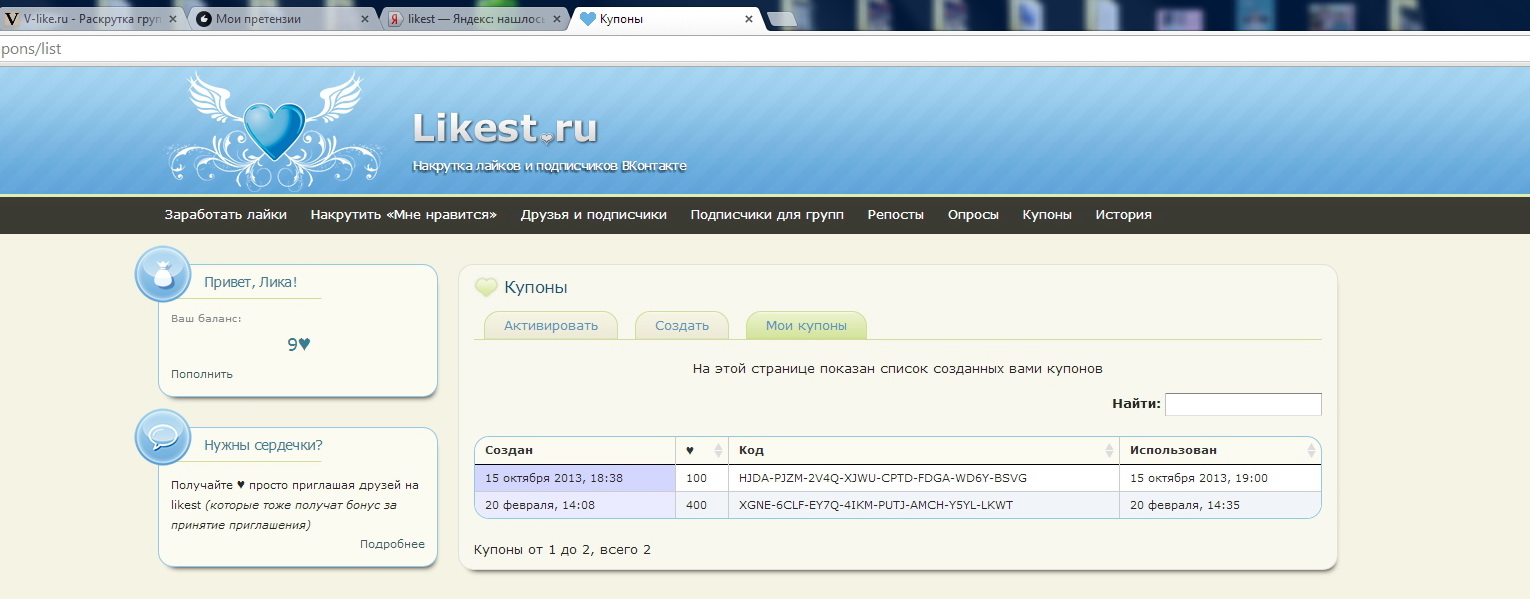The width and height of the screenshot is (1530, 599).
Task: Click the 100 hearts value cell
Action: tap(702, 478)
